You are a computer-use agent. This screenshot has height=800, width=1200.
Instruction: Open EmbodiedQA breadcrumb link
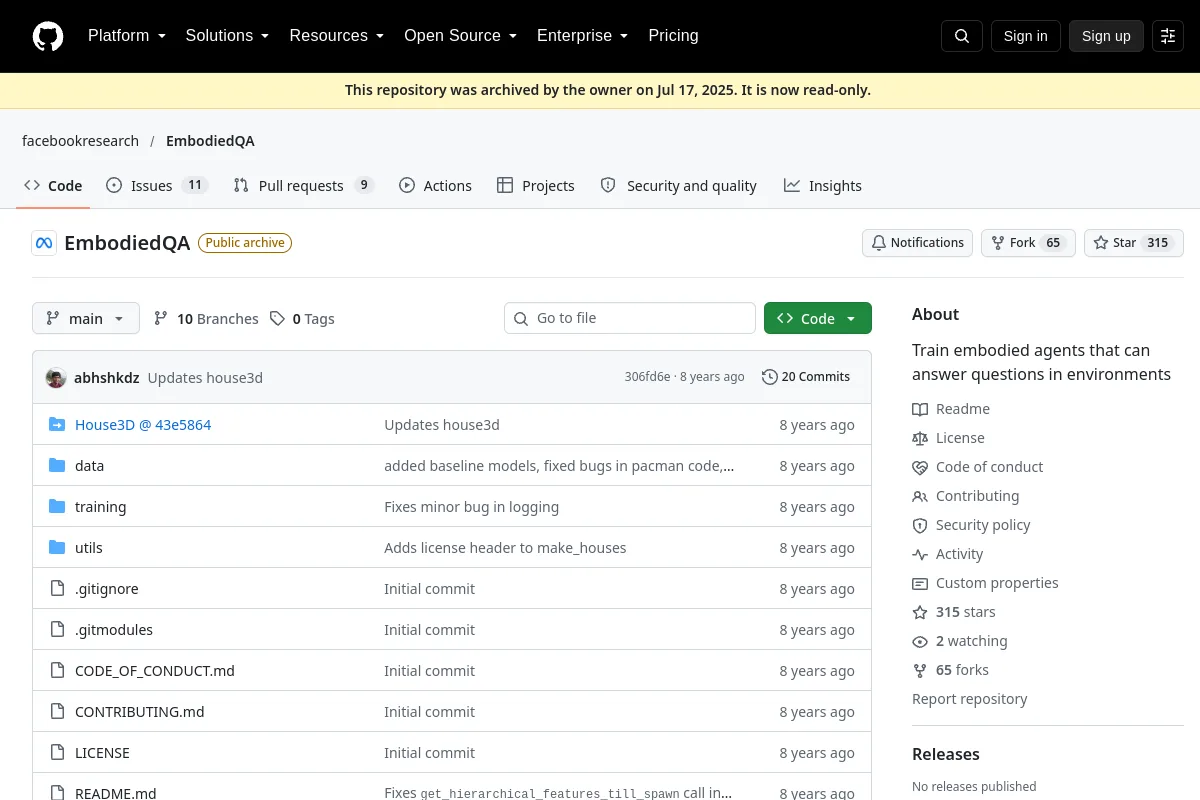[x=210, y=141]
